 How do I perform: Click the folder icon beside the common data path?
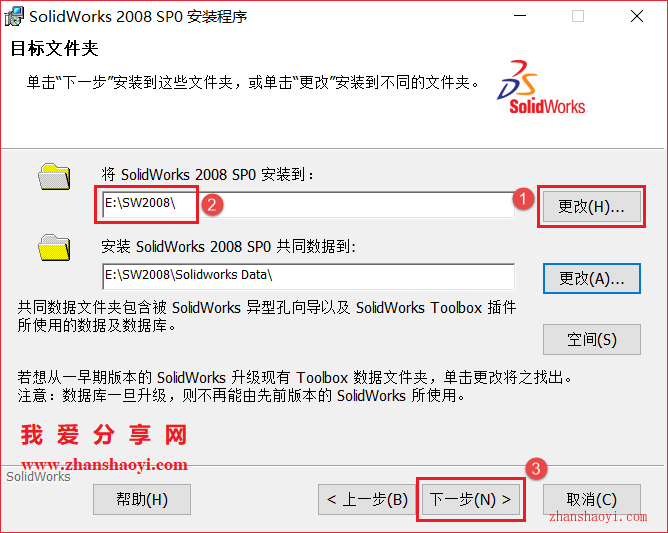pos(54,248)
